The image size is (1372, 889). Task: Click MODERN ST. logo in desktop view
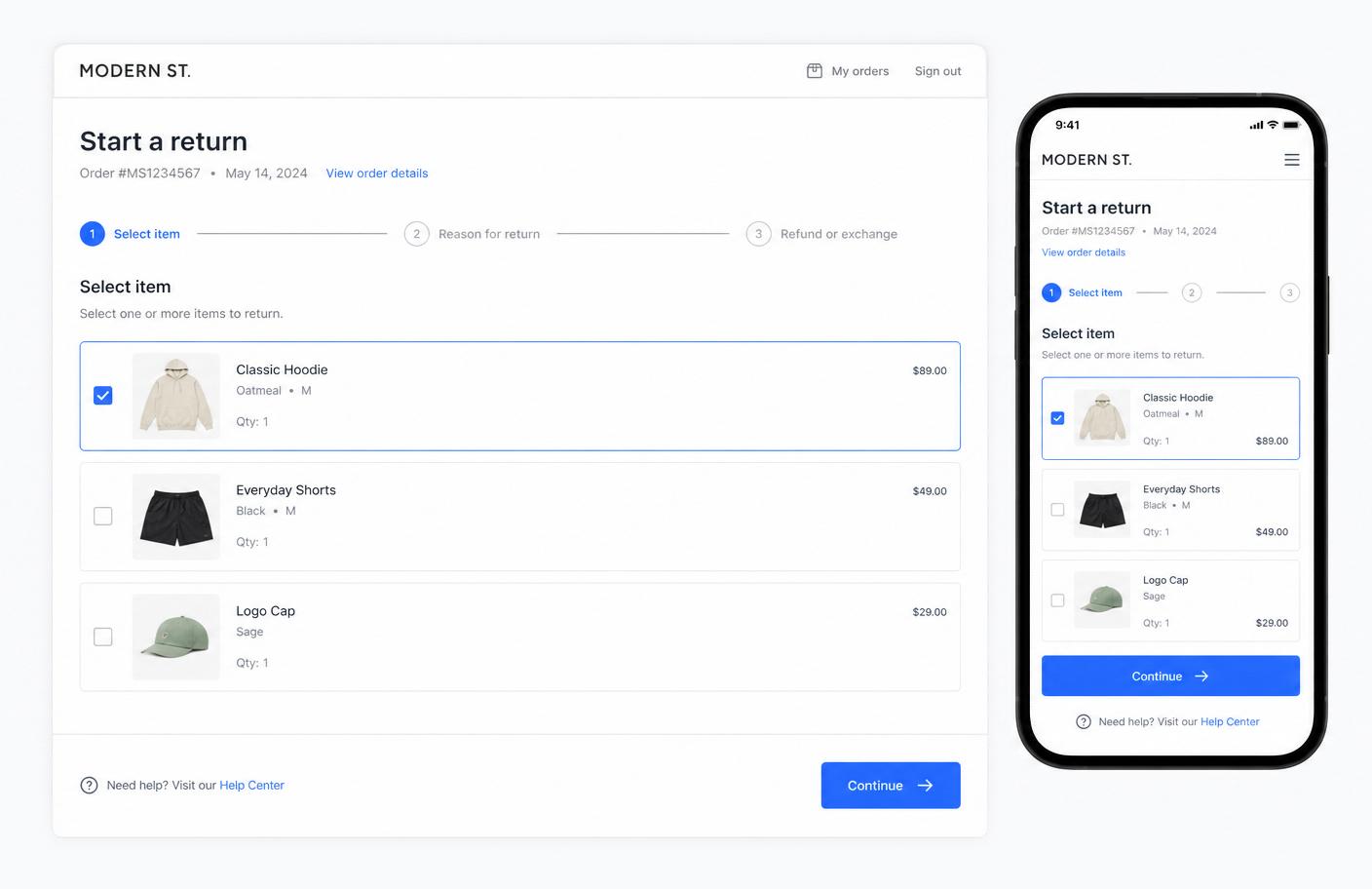(x=134, y=71)
